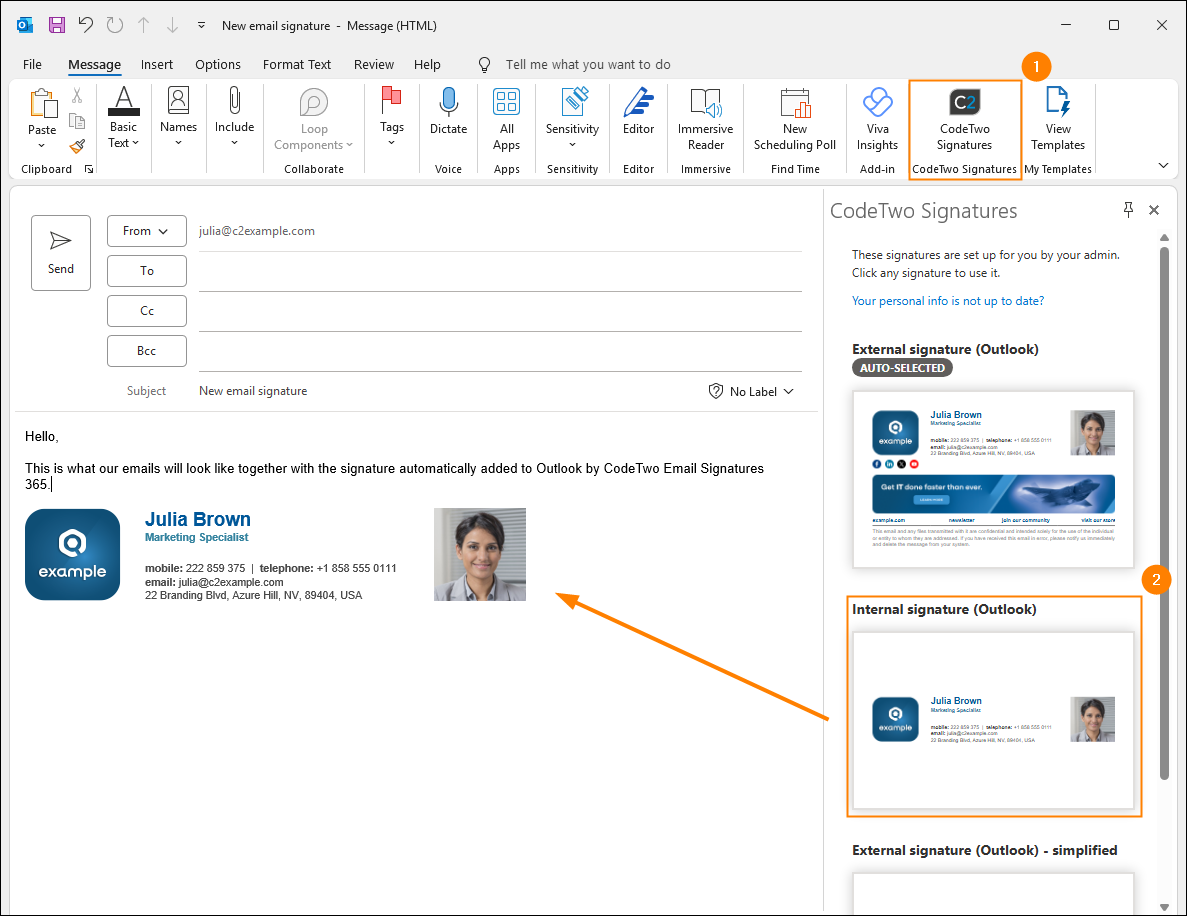
Task: Save the message with the floppy icon
Action: tap(57, 25)
